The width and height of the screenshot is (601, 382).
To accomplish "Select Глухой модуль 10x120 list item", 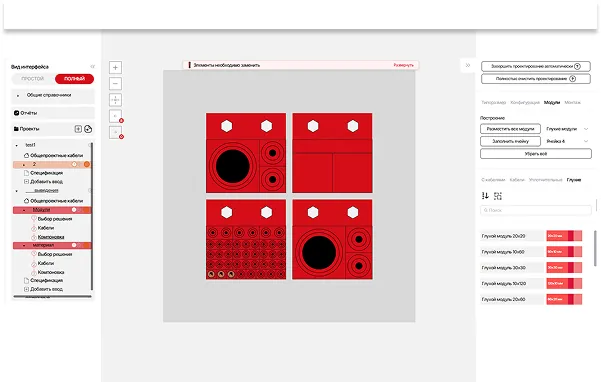I will pos(513,284).
